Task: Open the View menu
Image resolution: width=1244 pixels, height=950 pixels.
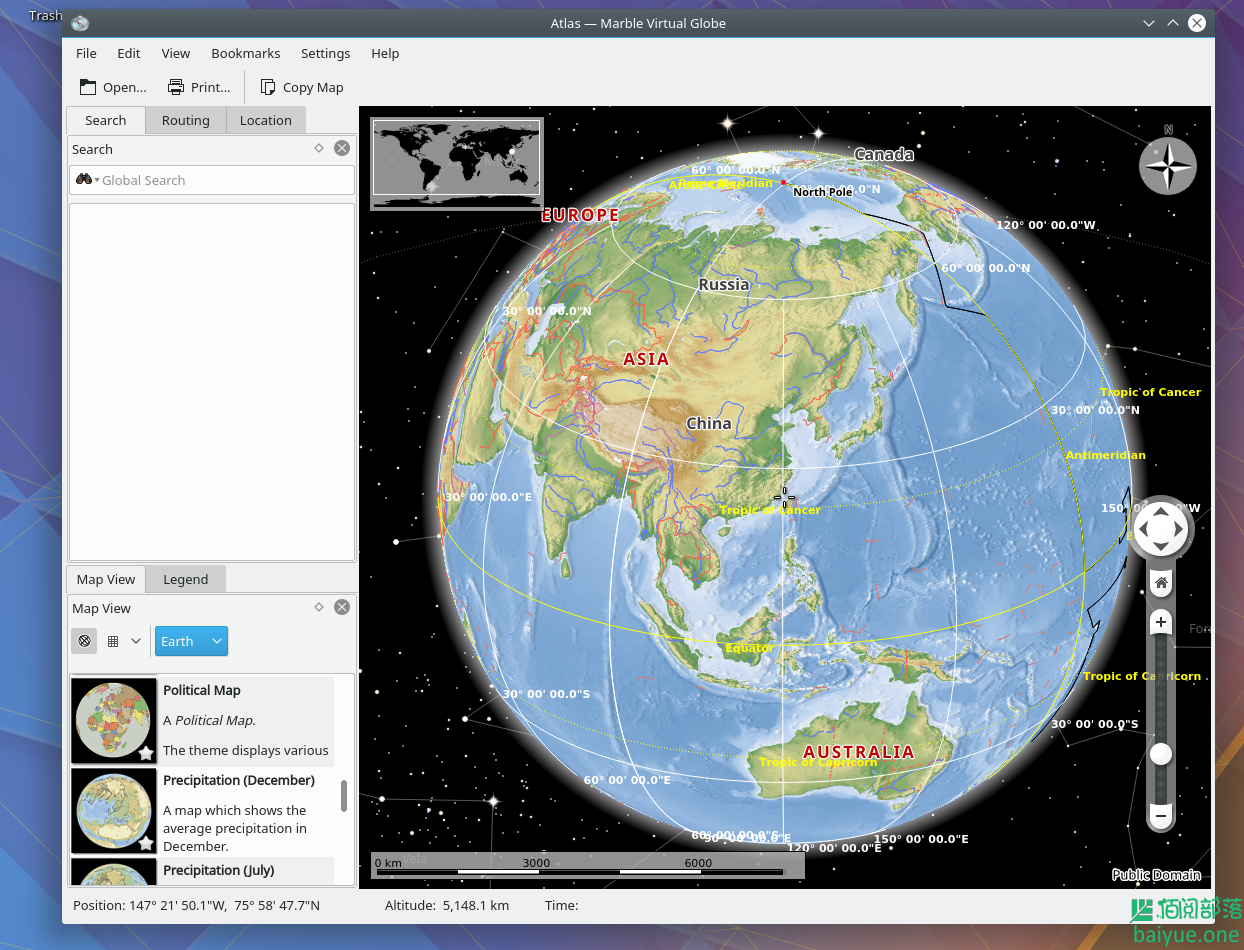Action: (x=176, y=53)
